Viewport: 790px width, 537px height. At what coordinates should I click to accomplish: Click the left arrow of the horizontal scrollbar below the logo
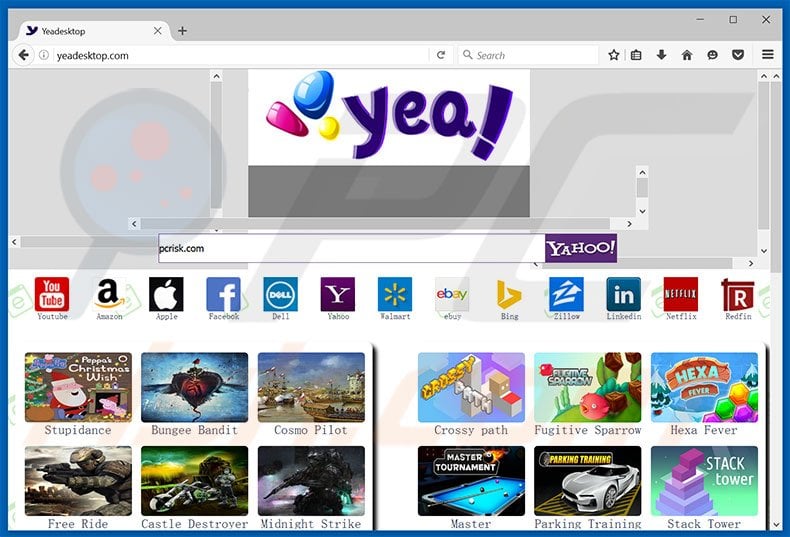(134, 224)
